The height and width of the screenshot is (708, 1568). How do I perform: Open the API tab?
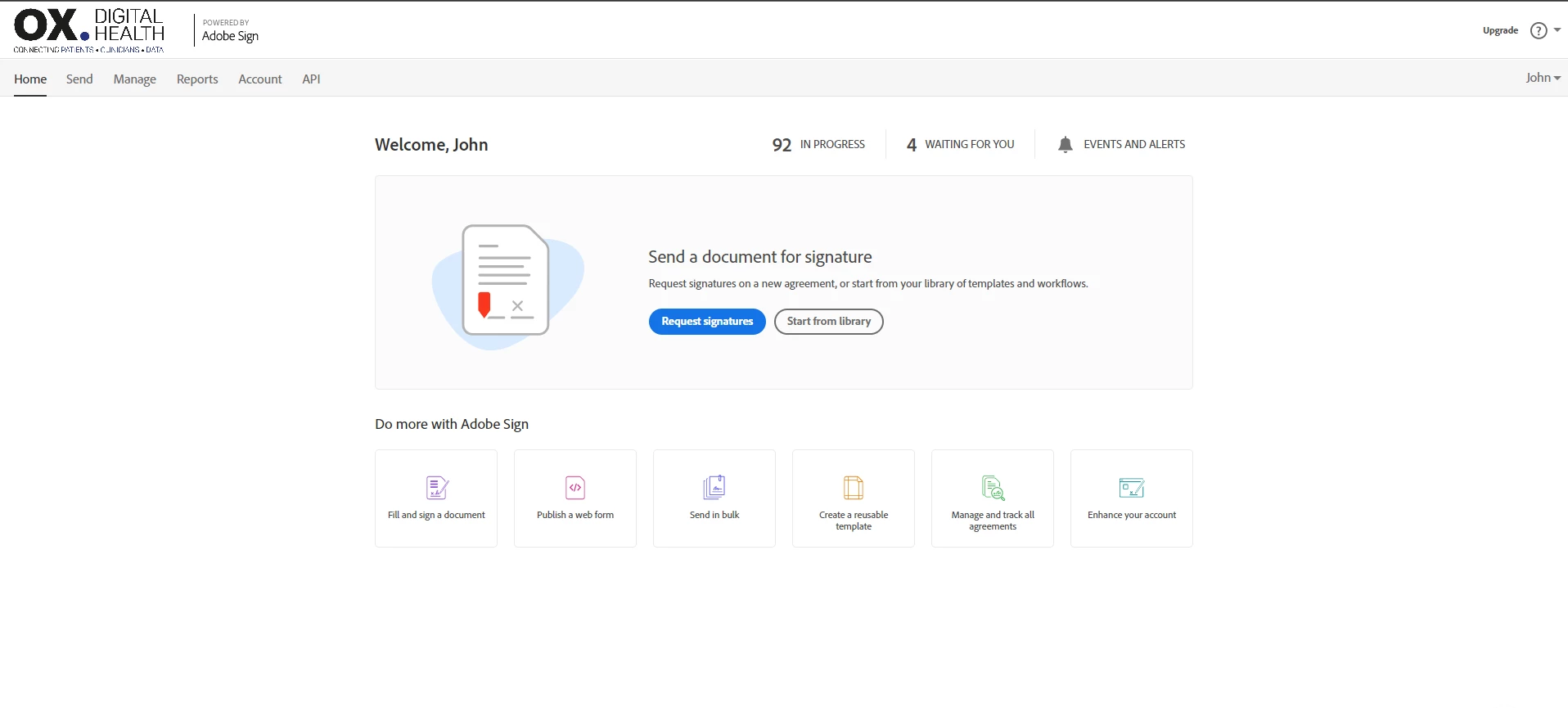click(311, 79)
